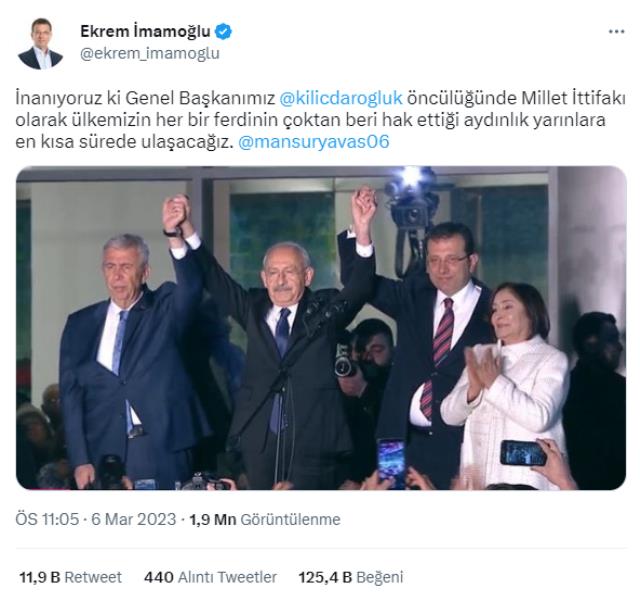Open the three-dot more options menu

click(x=616, y=31)
